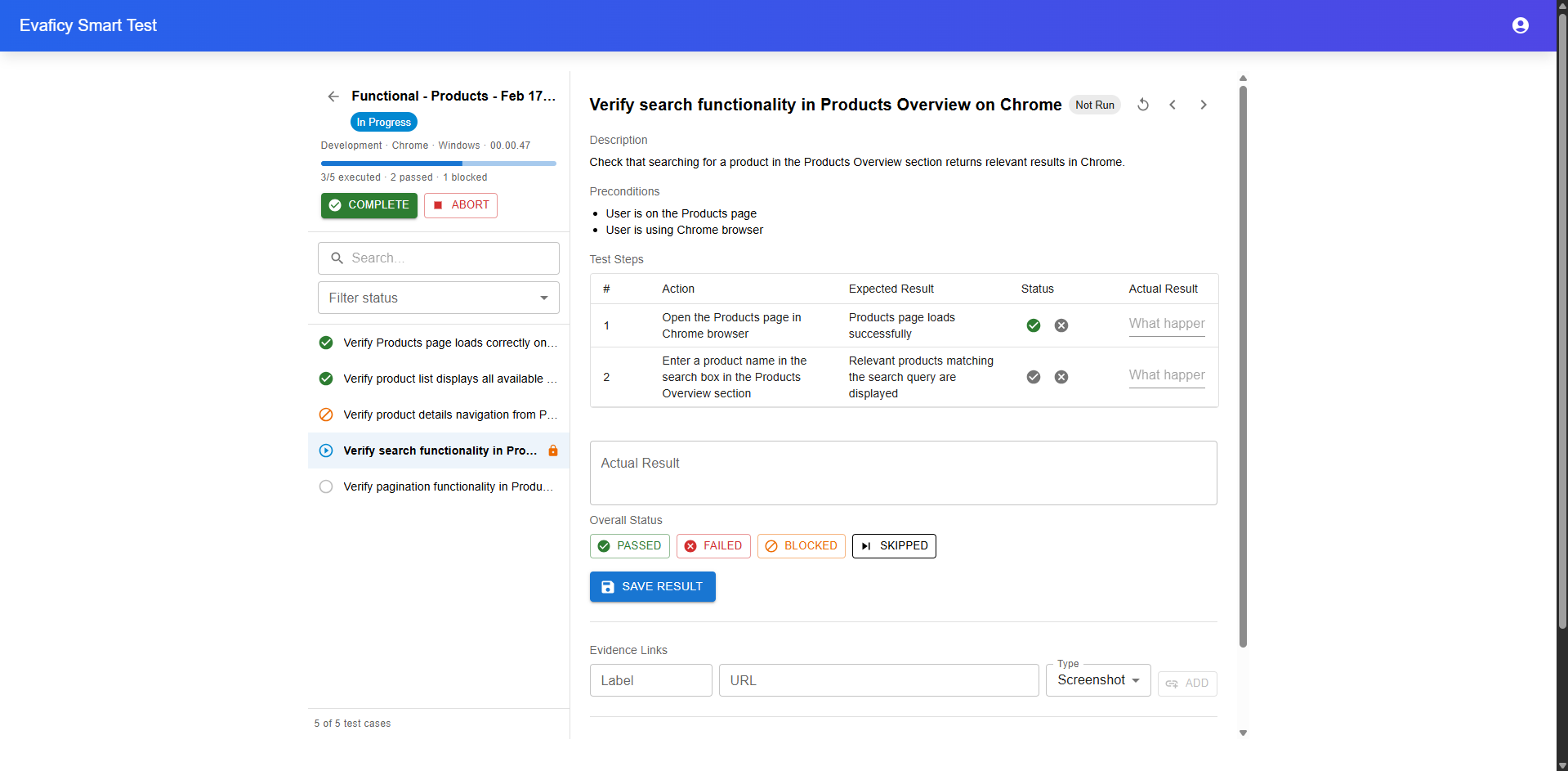Click the detail panel scroll down arrow
1568x771 pixels.
click(1243, 733)
